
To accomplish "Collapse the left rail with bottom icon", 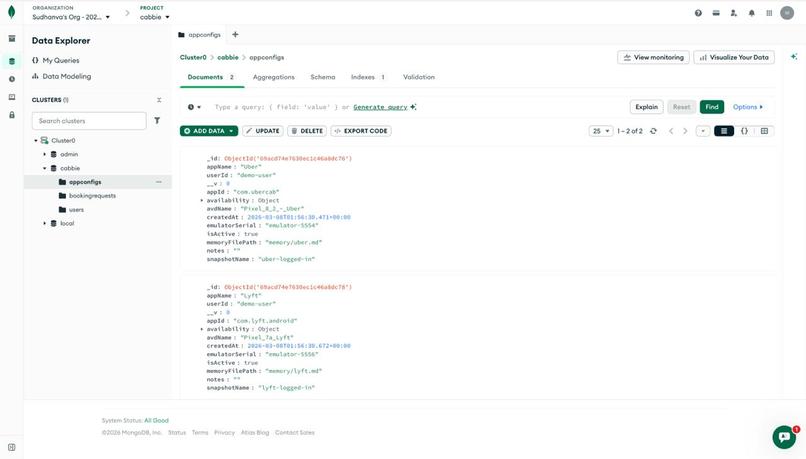I will [12, 447].
